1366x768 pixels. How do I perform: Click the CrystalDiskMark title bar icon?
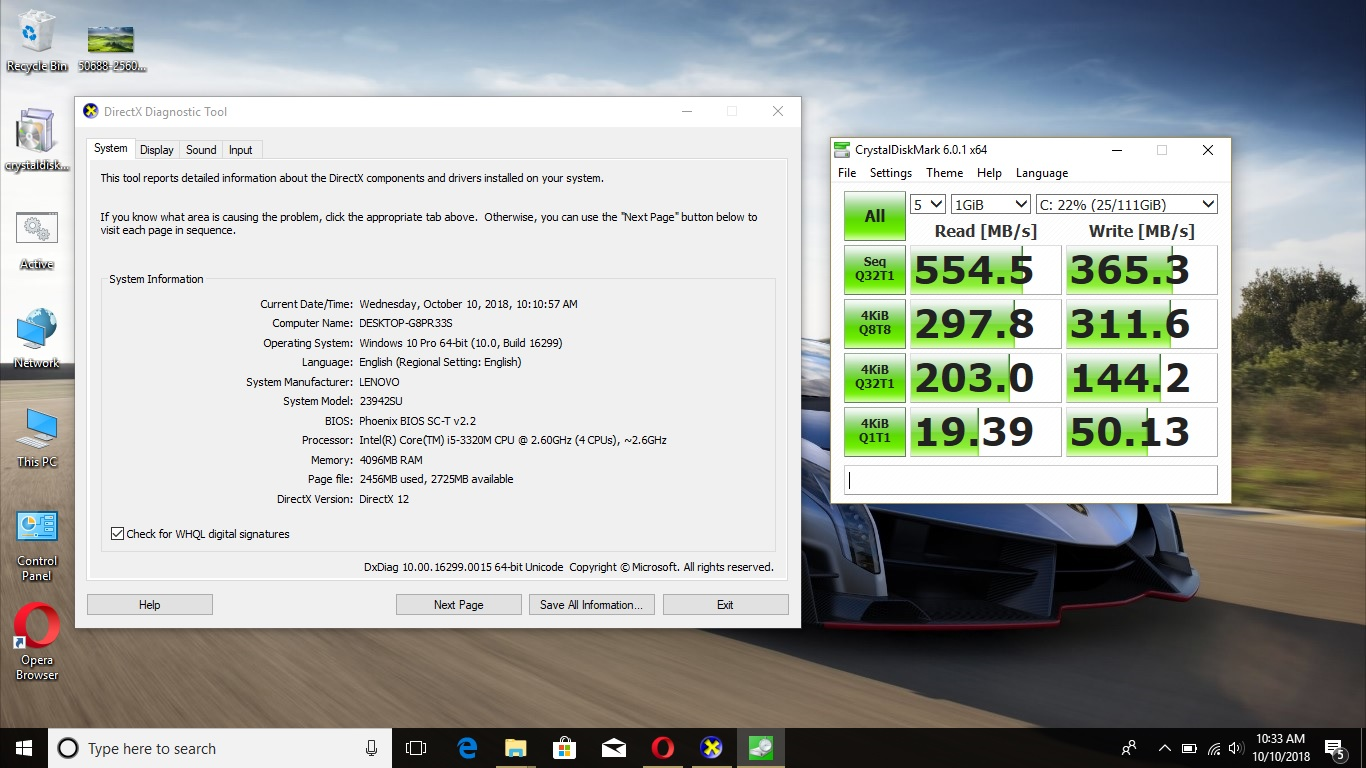point(842,150)
